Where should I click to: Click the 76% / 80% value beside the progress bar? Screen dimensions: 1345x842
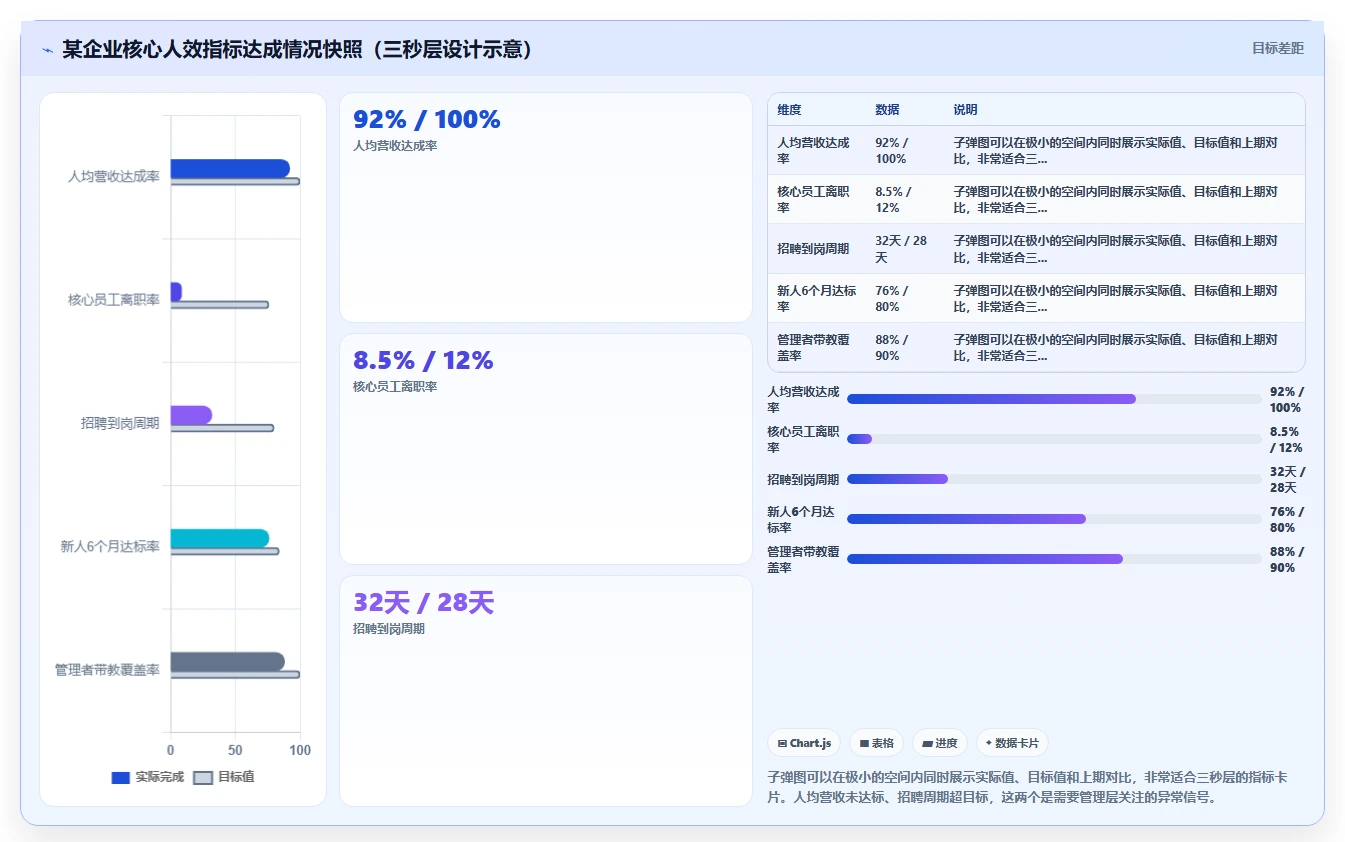click(1287, 520)
